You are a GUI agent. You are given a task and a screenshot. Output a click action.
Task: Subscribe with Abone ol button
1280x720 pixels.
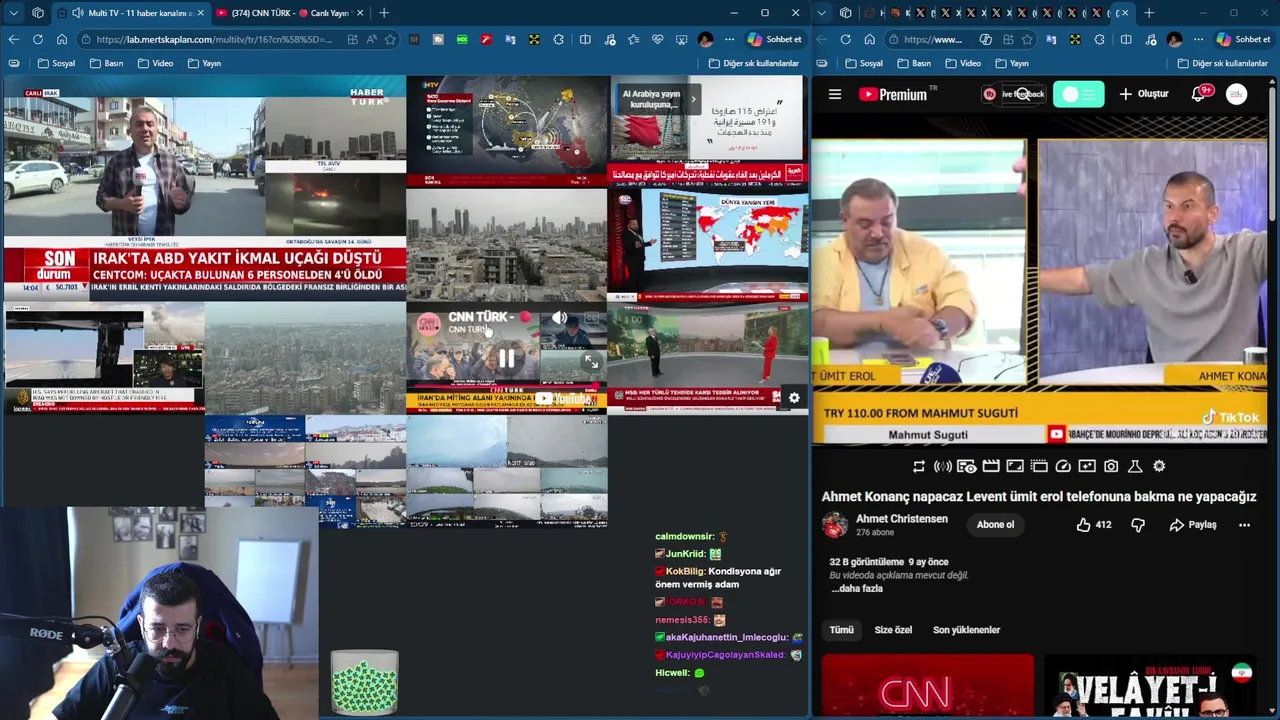(x=995, y=525)
